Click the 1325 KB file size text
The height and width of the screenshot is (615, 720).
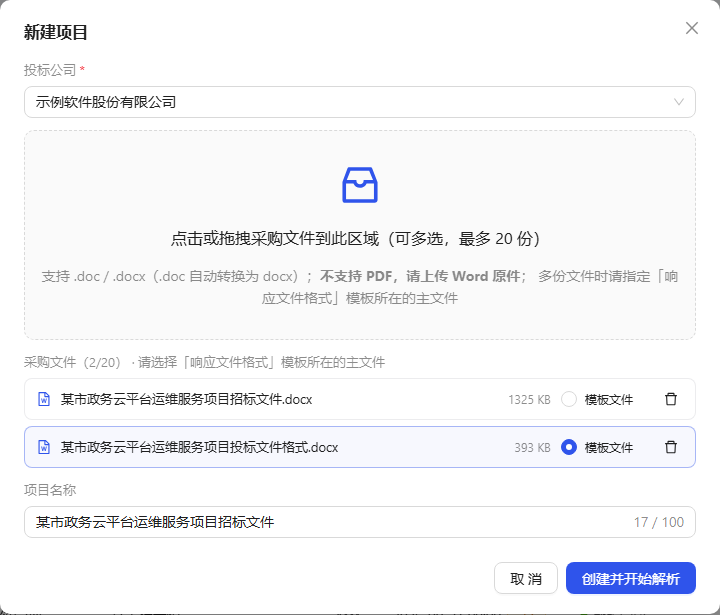[529, 400]
